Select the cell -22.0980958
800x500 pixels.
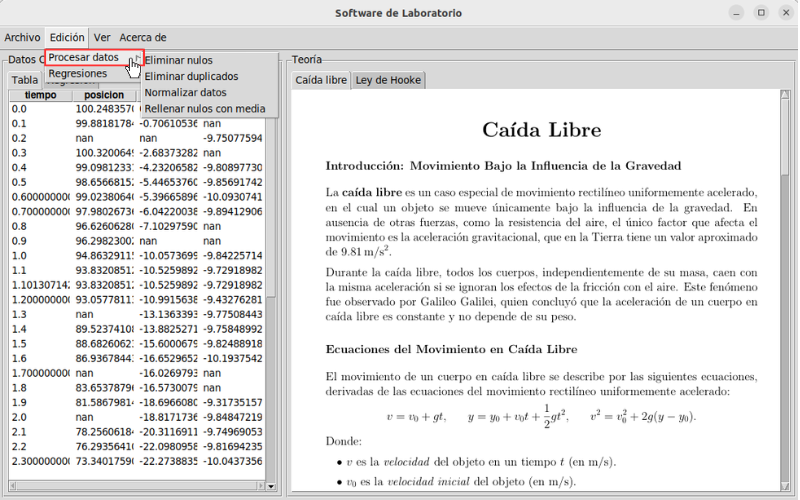[168, 447]
